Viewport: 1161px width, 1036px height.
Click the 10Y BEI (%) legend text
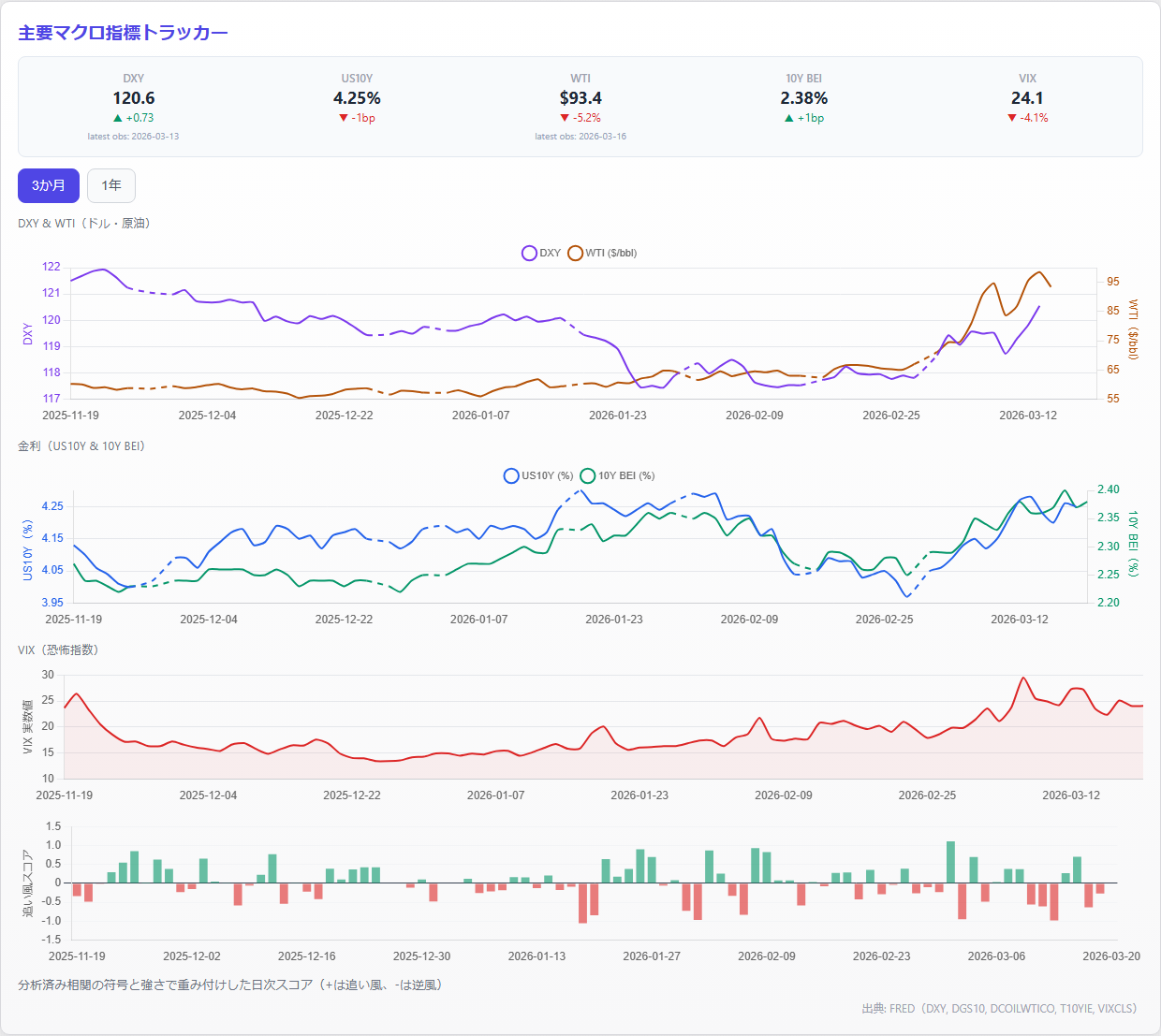[627, 475]
